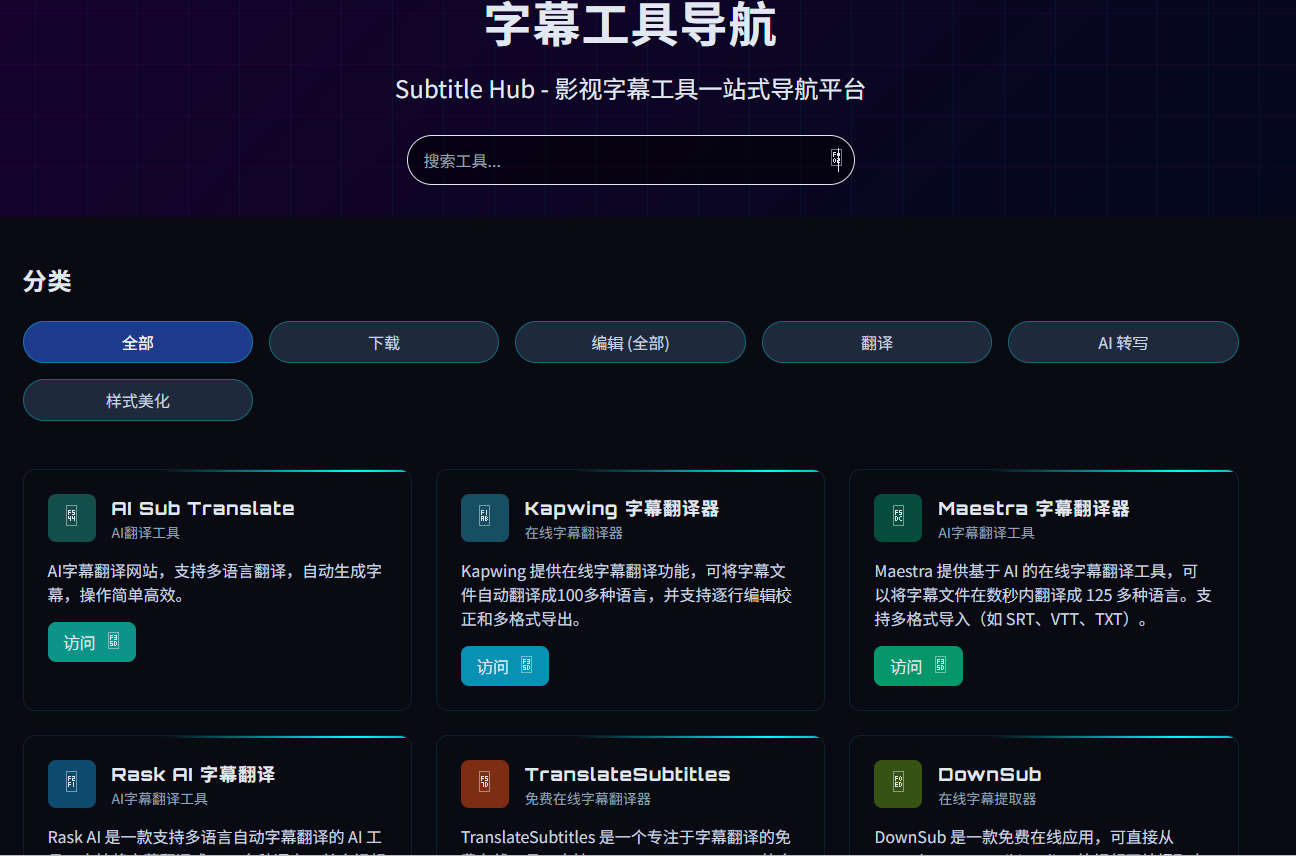Click the search icon in the search box

tap(836, 160)
